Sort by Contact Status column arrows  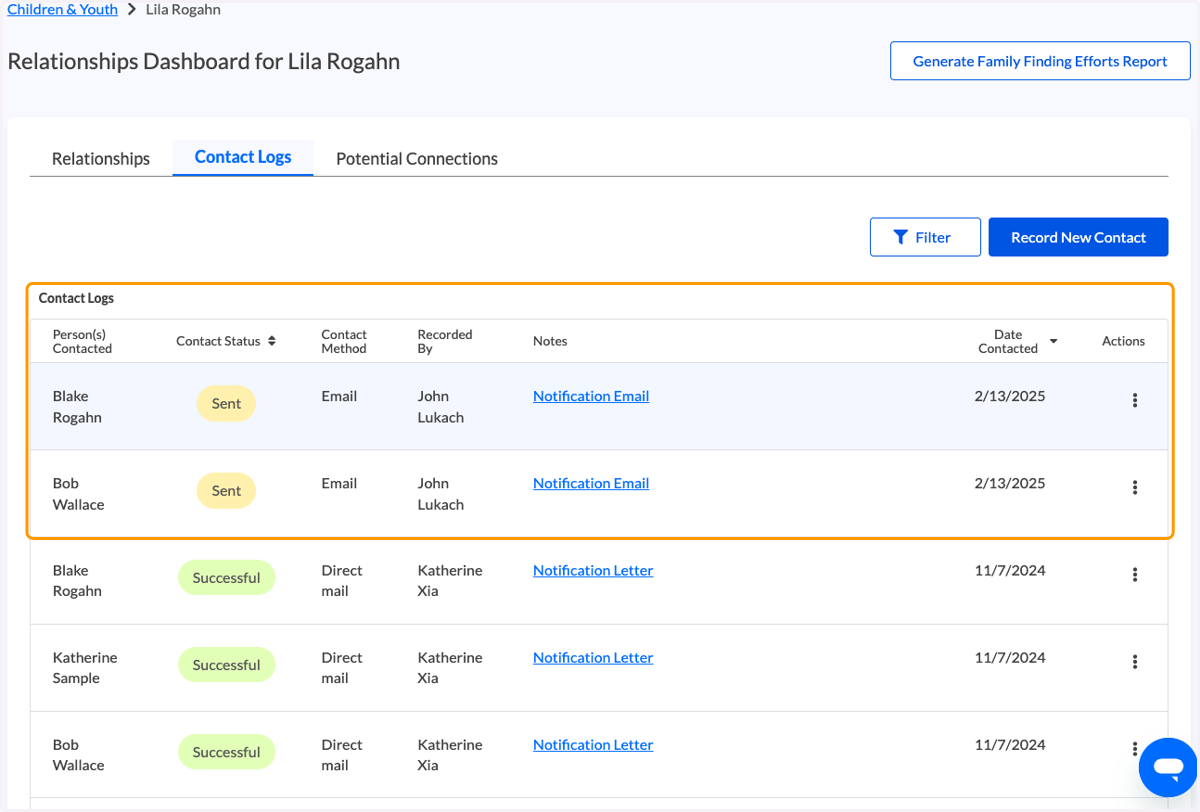coord(271,341)
